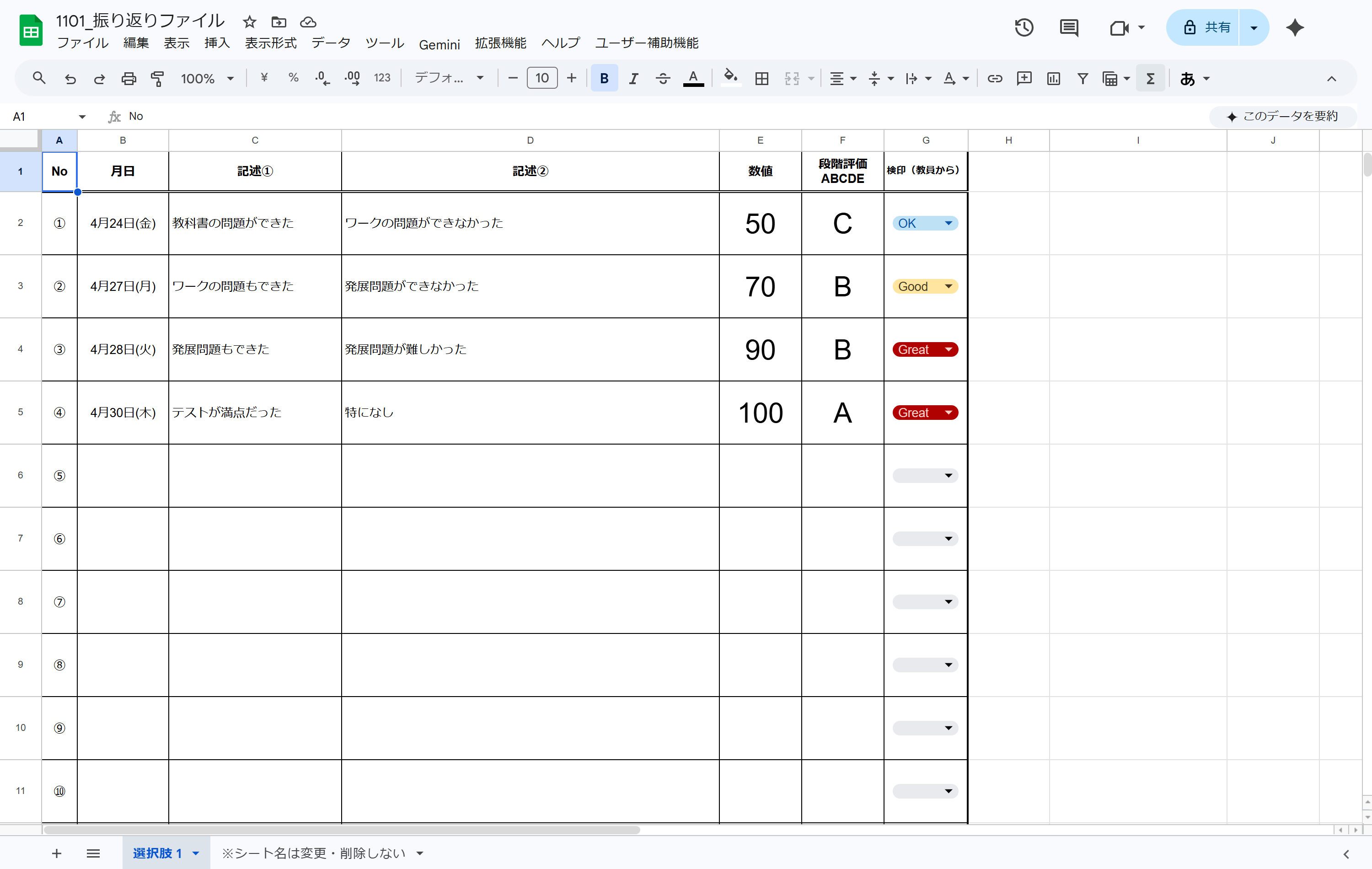Click the create filter funnel icon

(x=1083, y=79)
